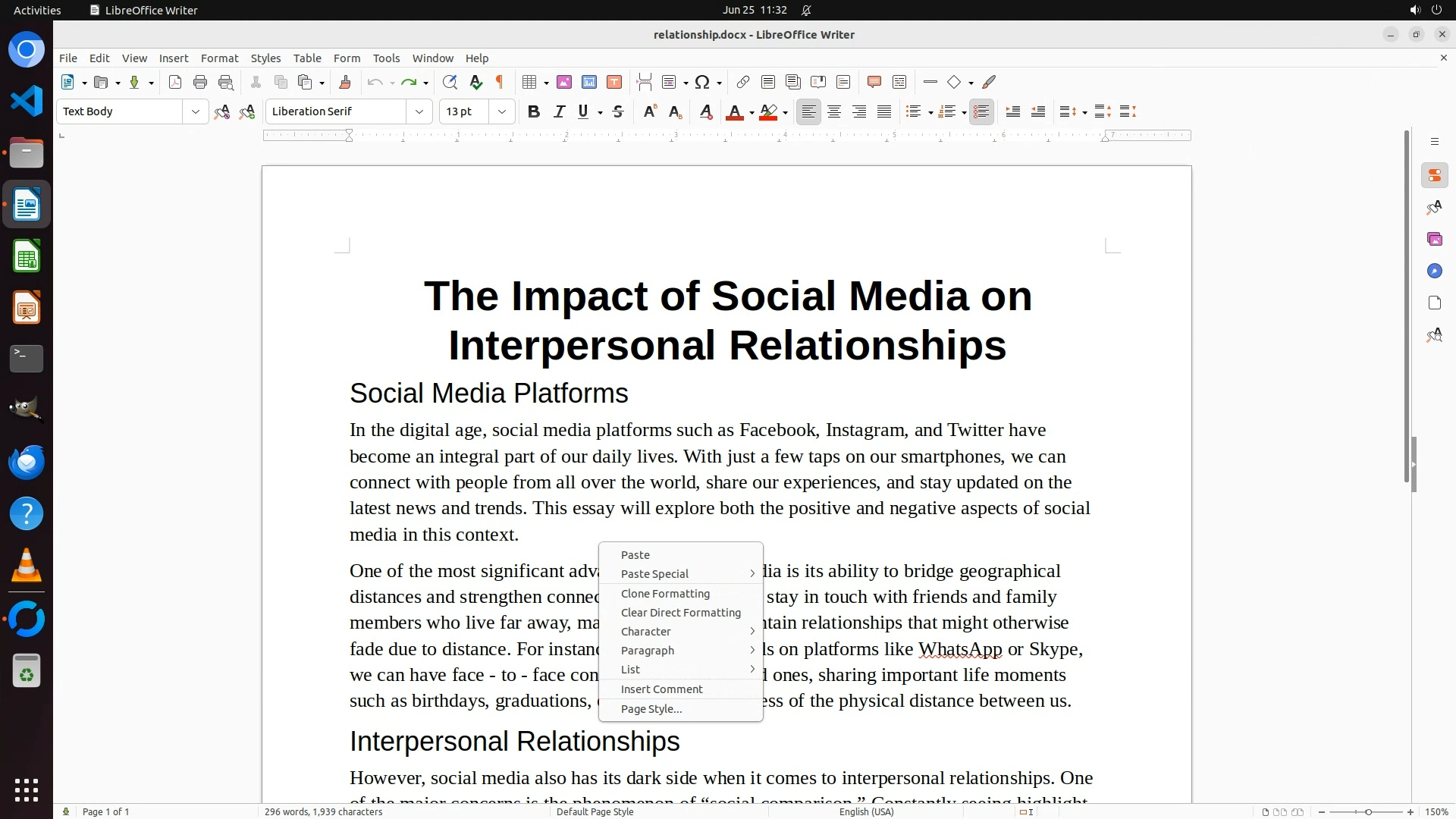Click the Strikethrough formatting icon
The image size is (1456, 819).
[x=618, y=112]
